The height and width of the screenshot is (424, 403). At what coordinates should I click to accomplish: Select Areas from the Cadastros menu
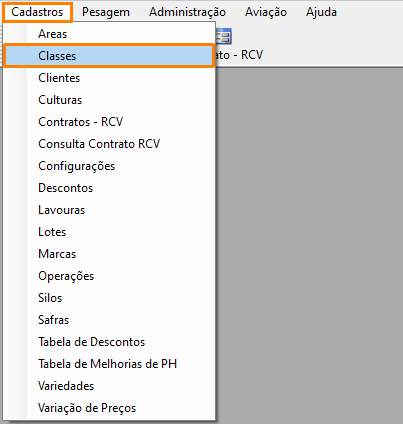[109, 34]
